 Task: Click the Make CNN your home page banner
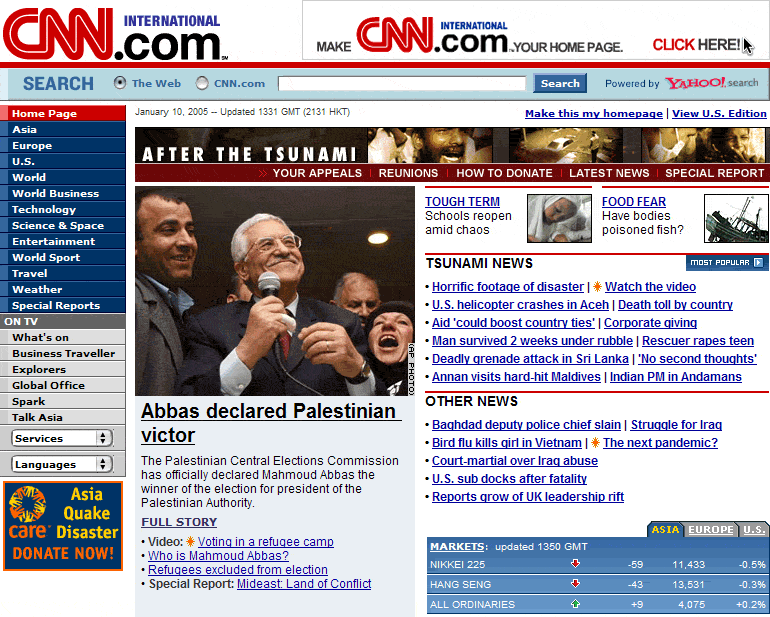[x=535, y=30]
